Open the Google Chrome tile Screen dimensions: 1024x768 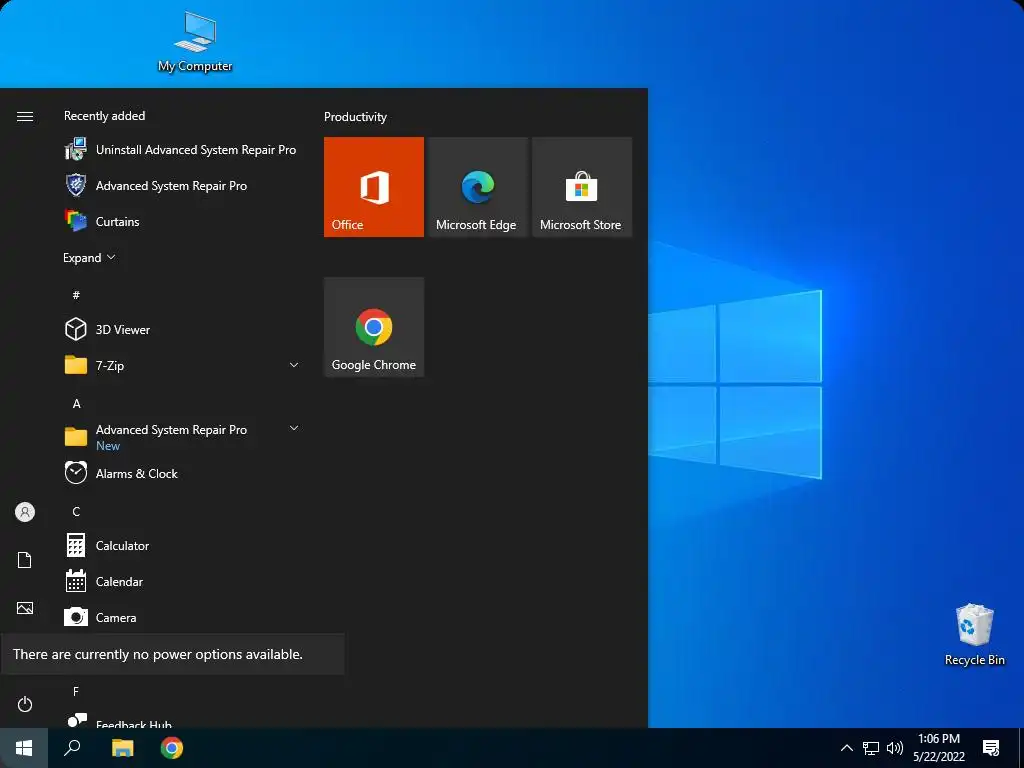click(374, 327)
